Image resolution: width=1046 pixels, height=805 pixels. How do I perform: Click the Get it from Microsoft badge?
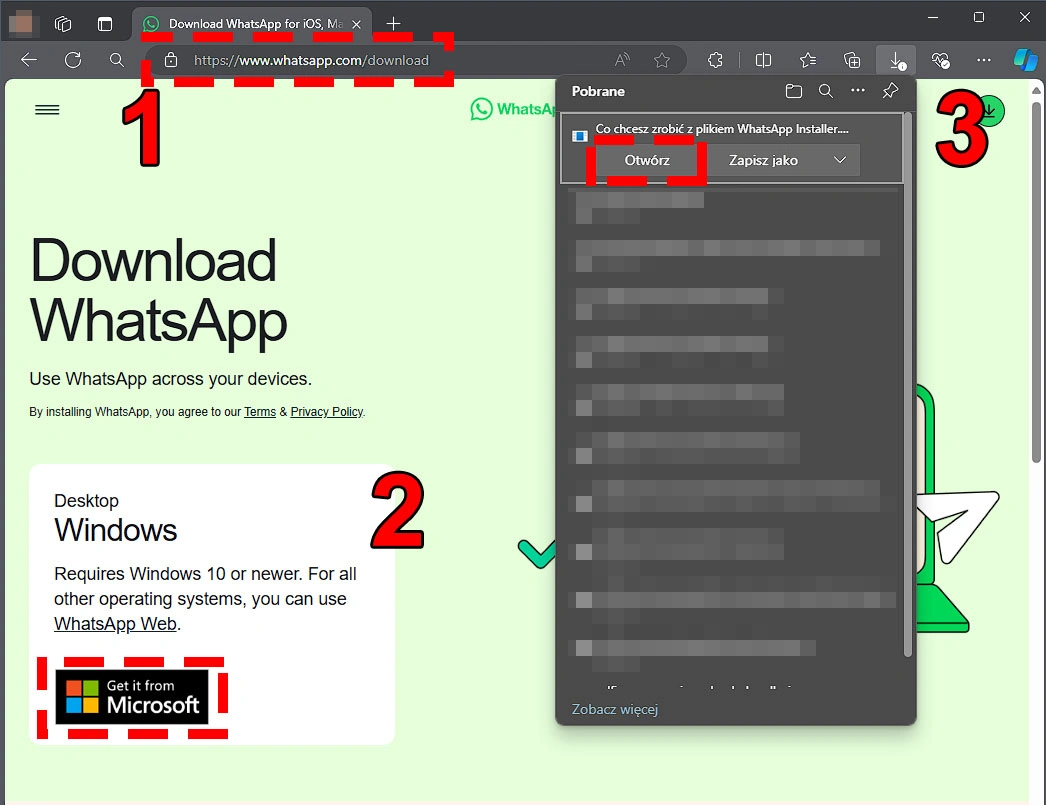pyautogui.click(x=131, y=696)
